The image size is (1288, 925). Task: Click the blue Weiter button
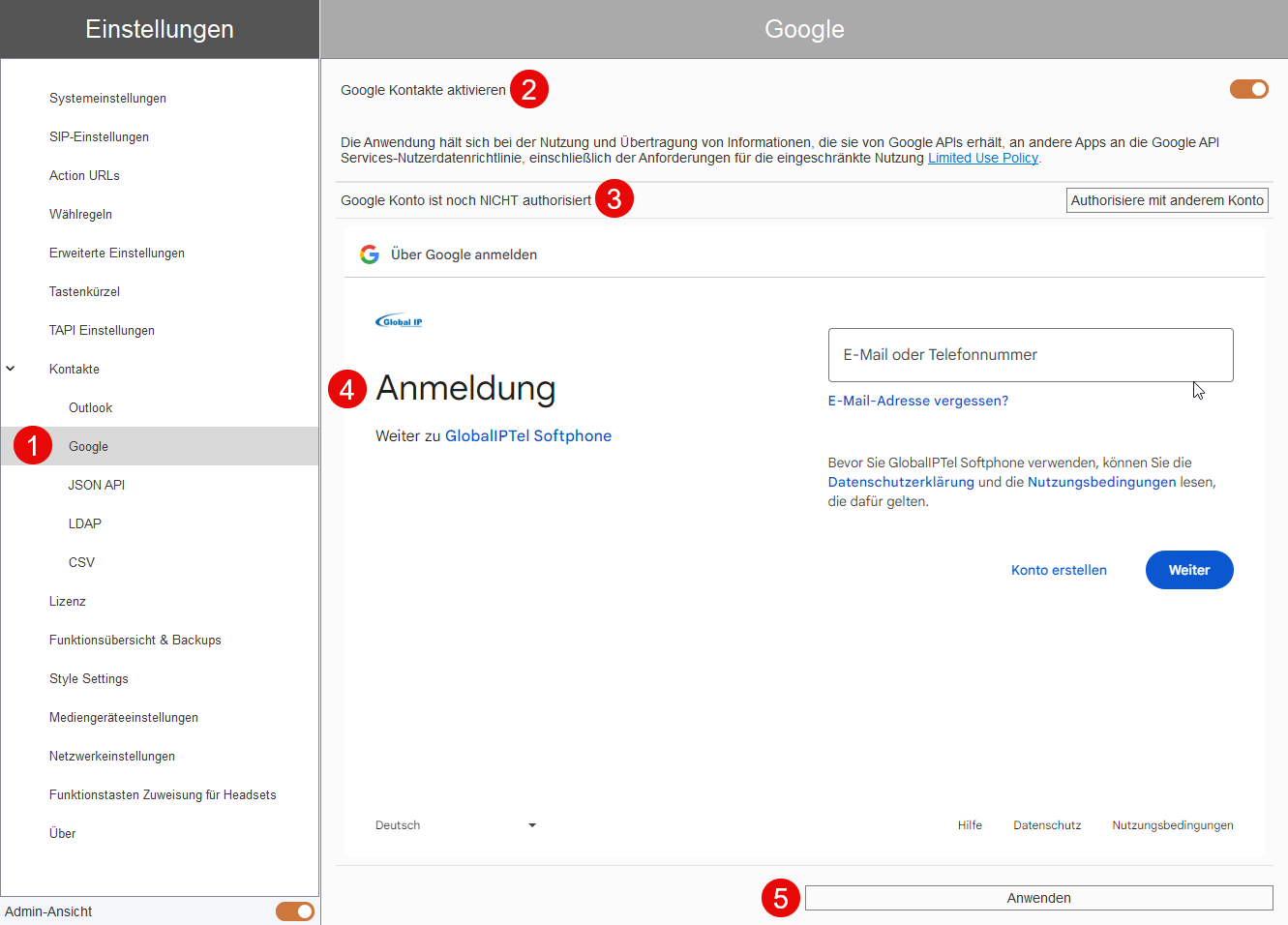pos(1189,570)
